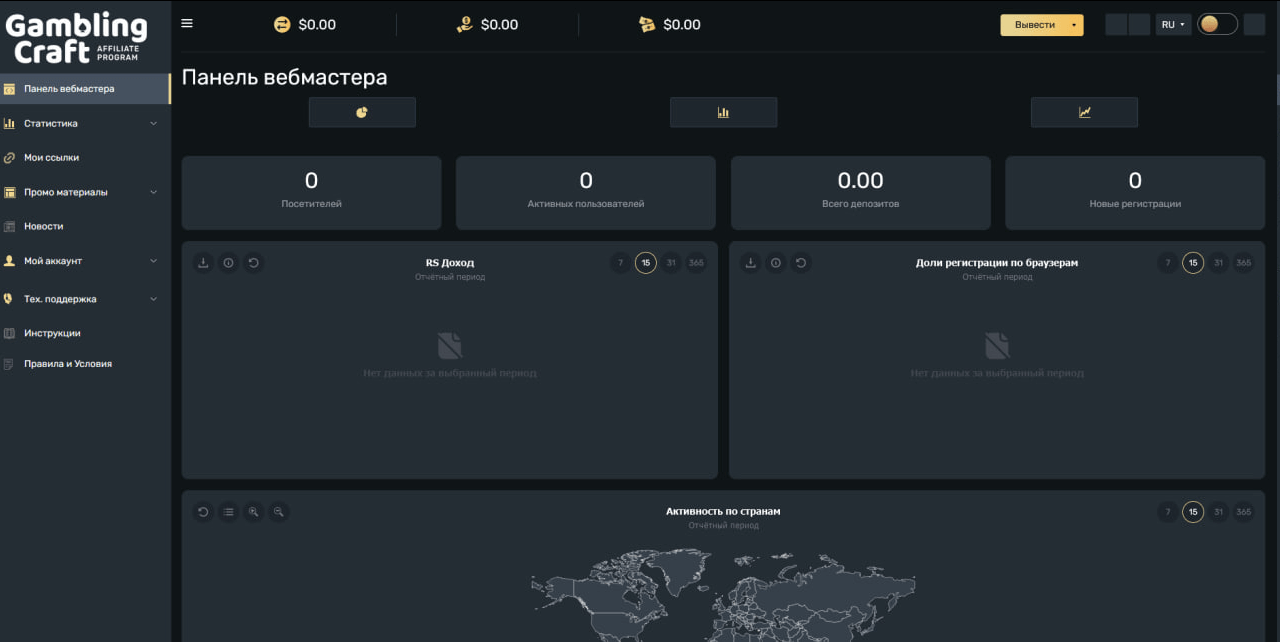Refresh the browser registration shares chart

tap(801, 263)
